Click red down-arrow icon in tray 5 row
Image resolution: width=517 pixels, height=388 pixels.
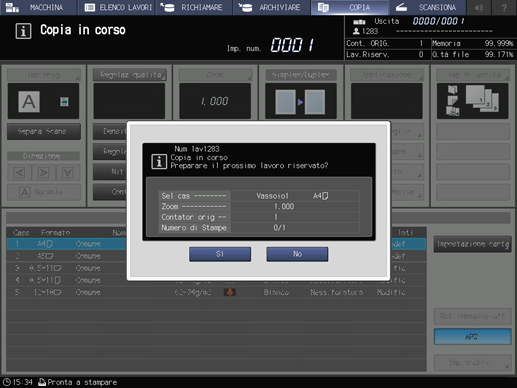click(230, 292)
